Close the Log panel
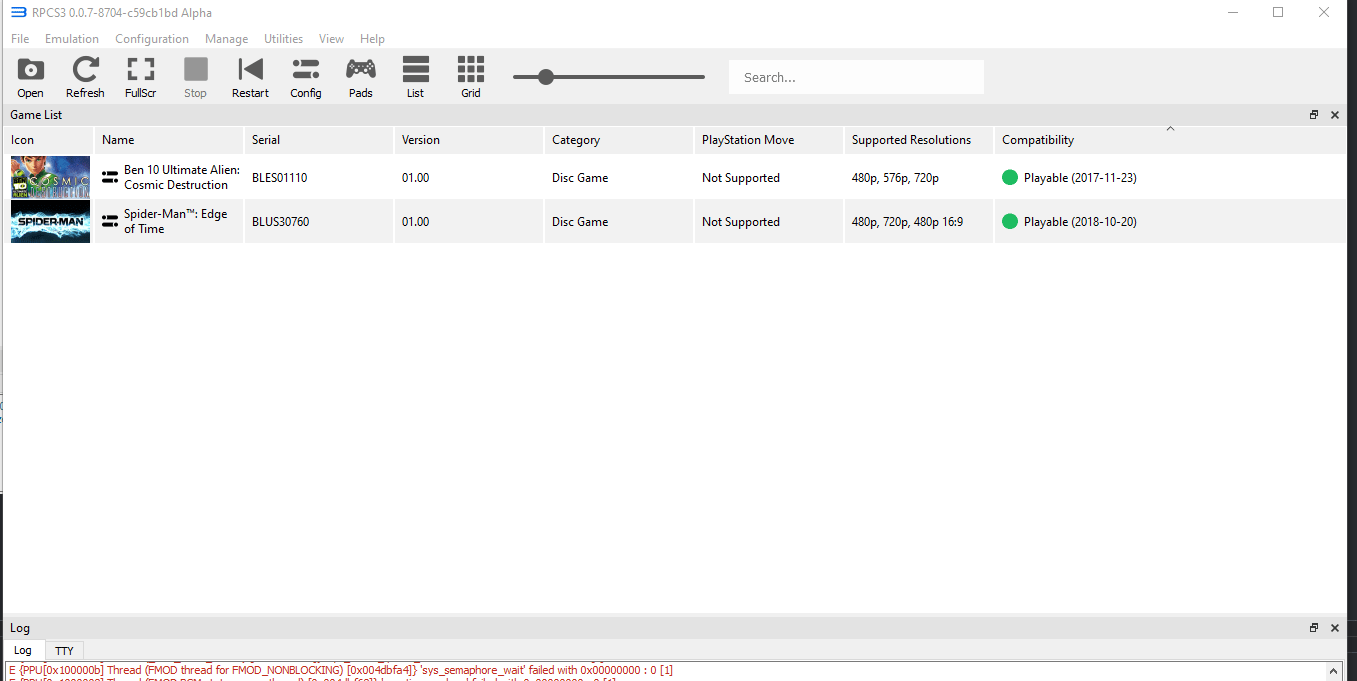The height and width of the screenshot is (681, 1357). 1335,628
